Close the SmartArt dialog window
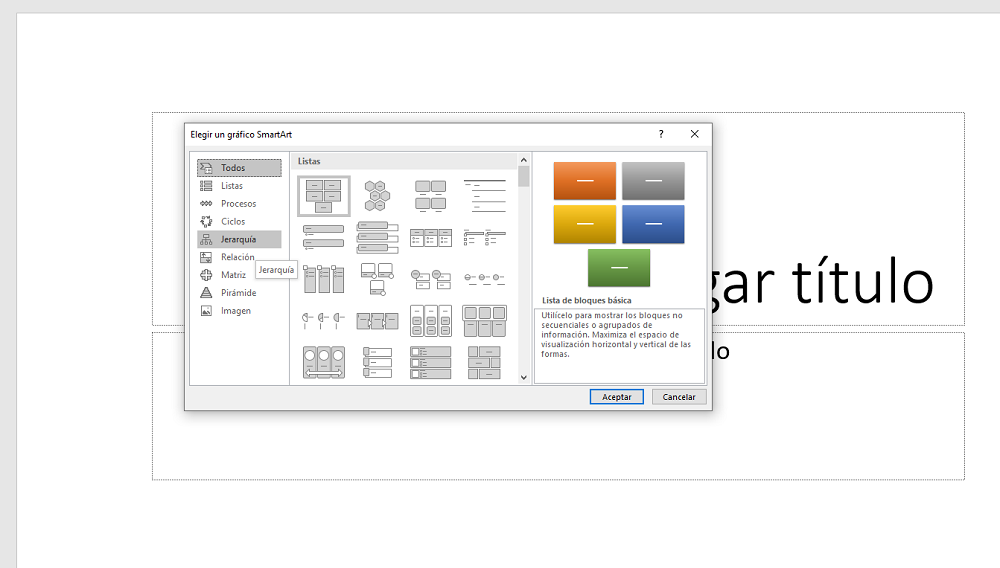Viewport: 1000px width, 568px height. pyautogui.click(x=694, y=134)
